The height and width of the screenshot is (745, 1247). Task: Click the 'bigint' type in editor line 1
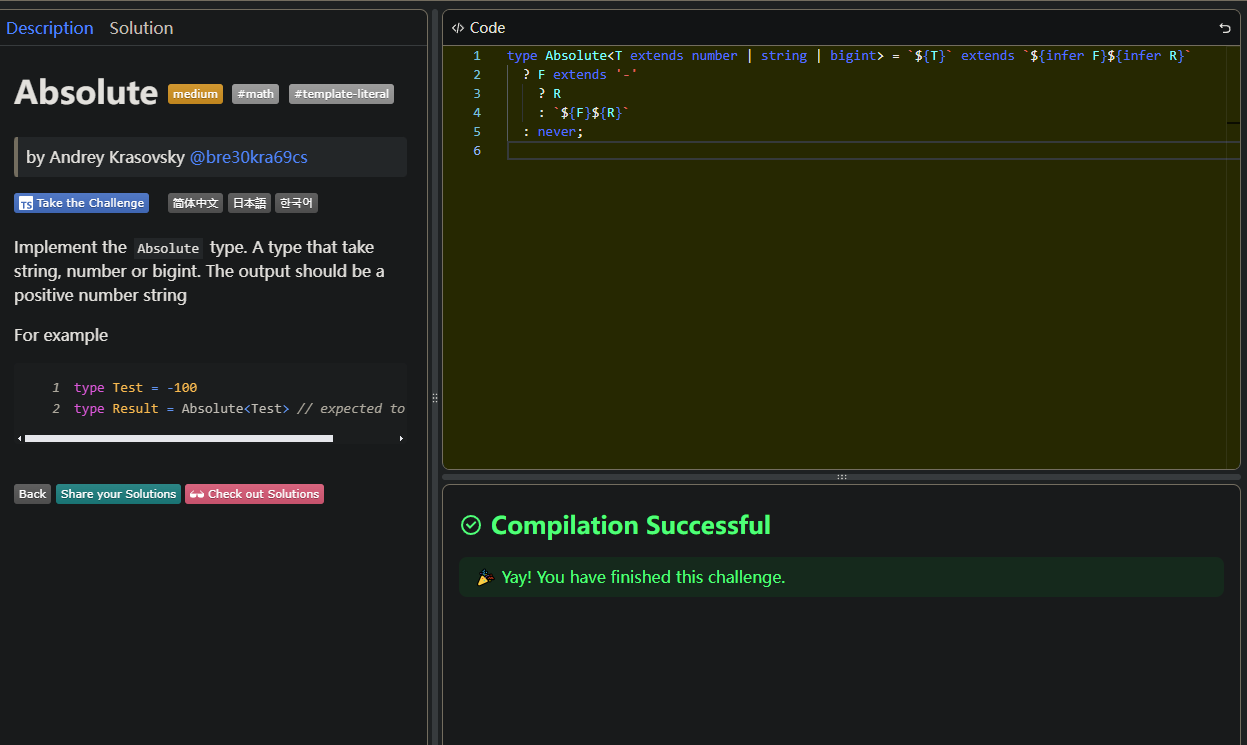coord(853,56)
